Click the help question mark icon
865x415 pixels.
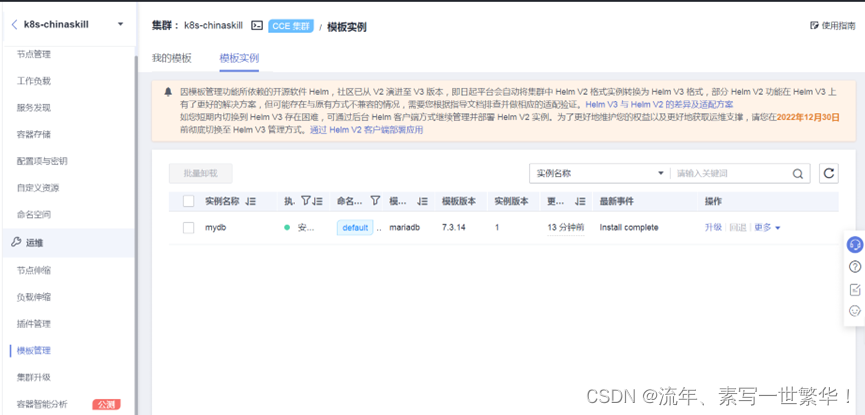click(855, 267)
